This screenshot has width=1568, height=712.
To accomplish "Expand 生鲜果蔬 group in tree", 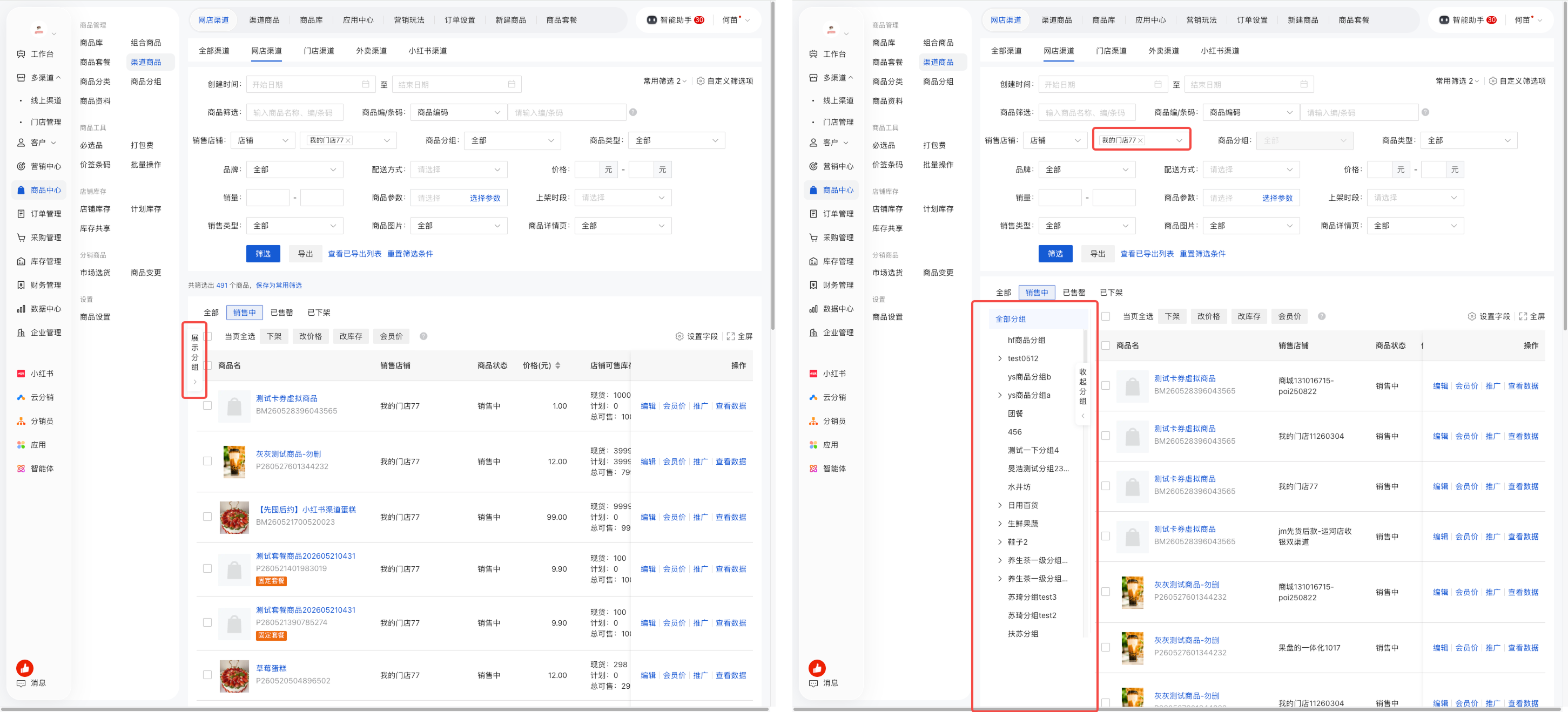I will 999,524.
